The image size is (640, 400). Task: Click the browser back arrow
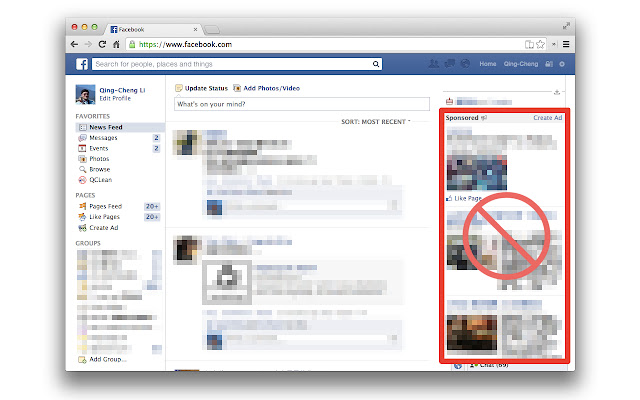pyautogui.click(x=74, y=44)
